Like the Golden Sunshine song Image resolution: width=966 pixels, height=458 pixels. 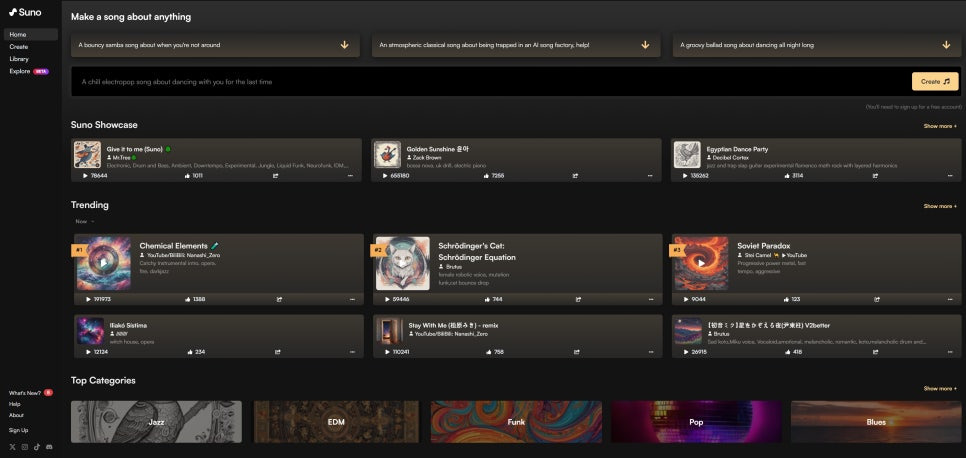(x=486, y=176)
